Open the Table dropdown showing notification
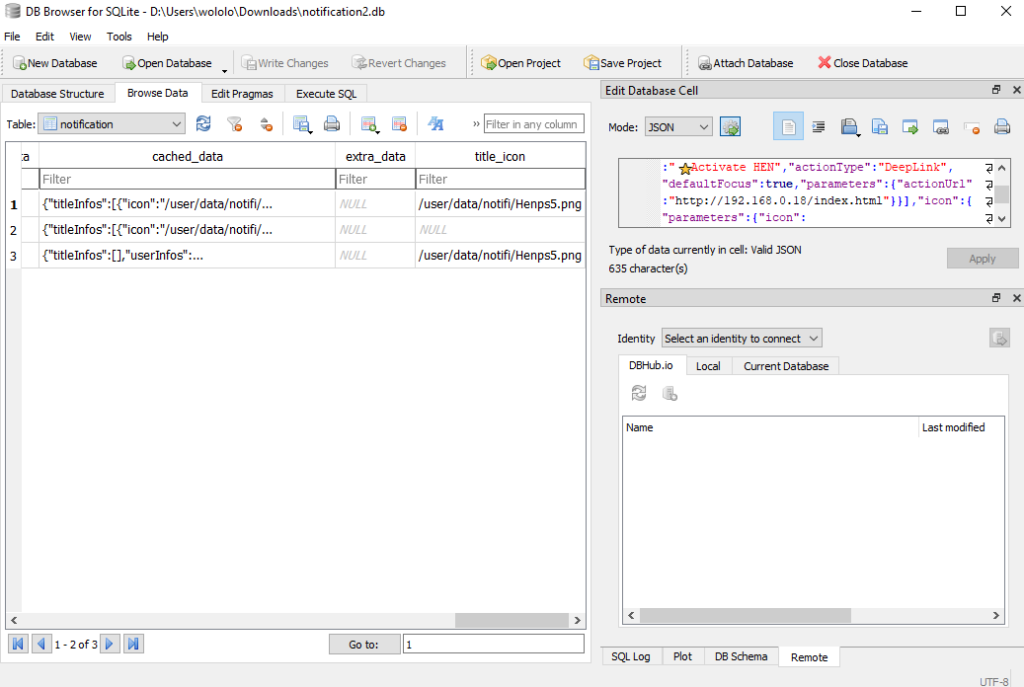The image size is (1024, 687). 111,124
